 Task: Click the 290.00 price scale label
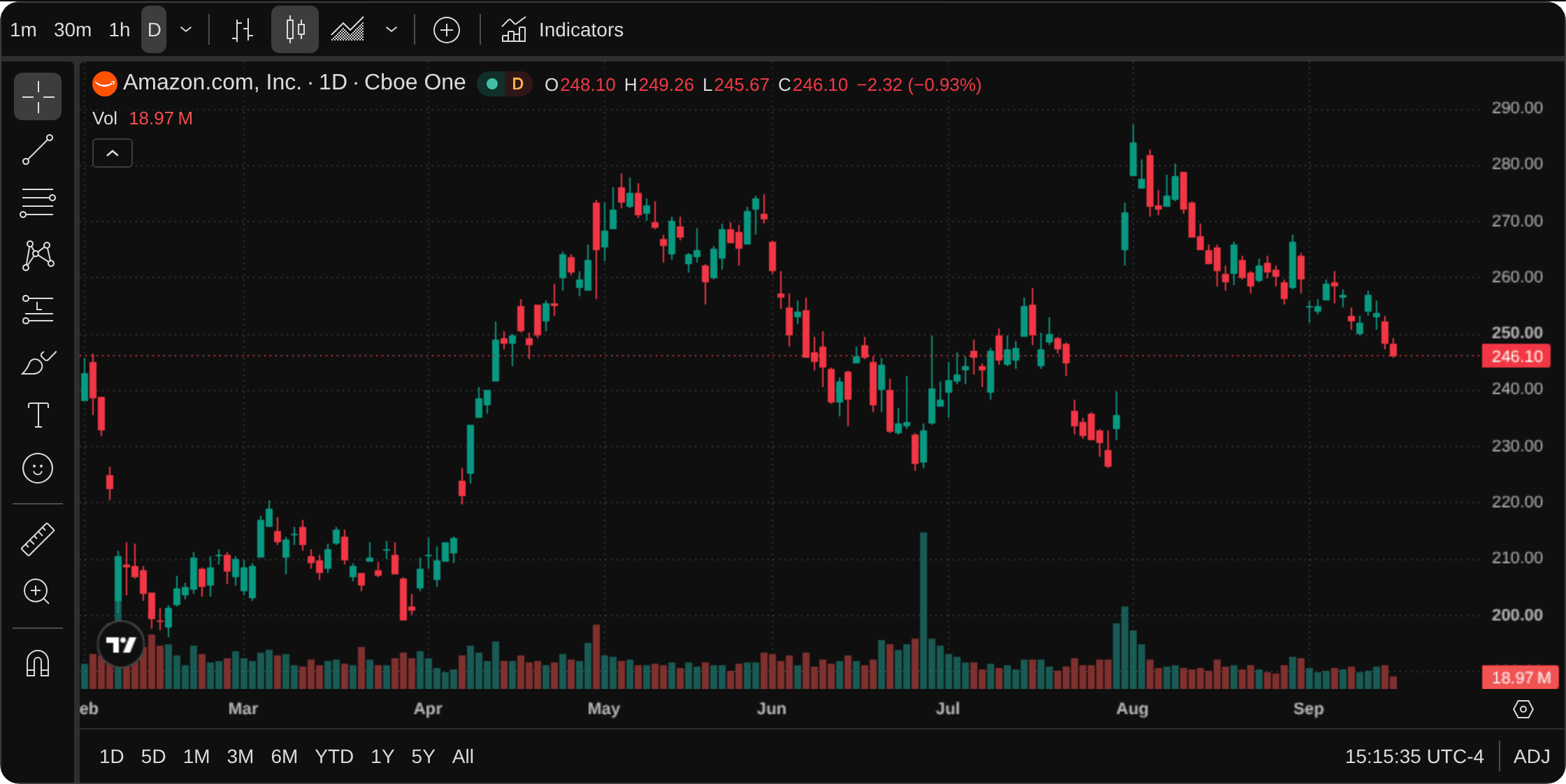pyautogui.click(x=1517, y=108)
